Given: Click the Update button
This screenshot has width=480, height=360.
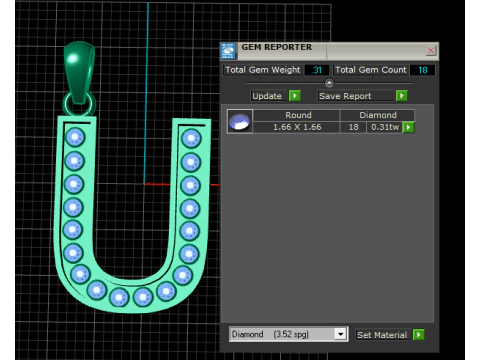Looking at the screenshot, I should 269,96.
